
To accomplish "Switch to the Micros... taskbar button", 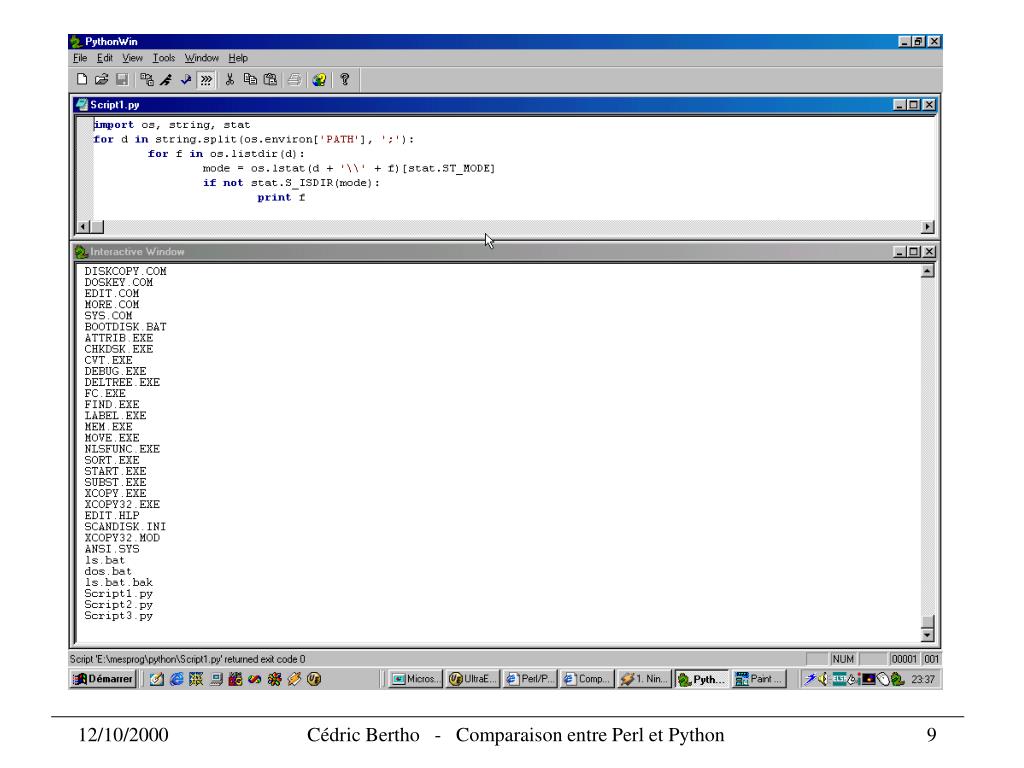I will click(x=416, y=679).
